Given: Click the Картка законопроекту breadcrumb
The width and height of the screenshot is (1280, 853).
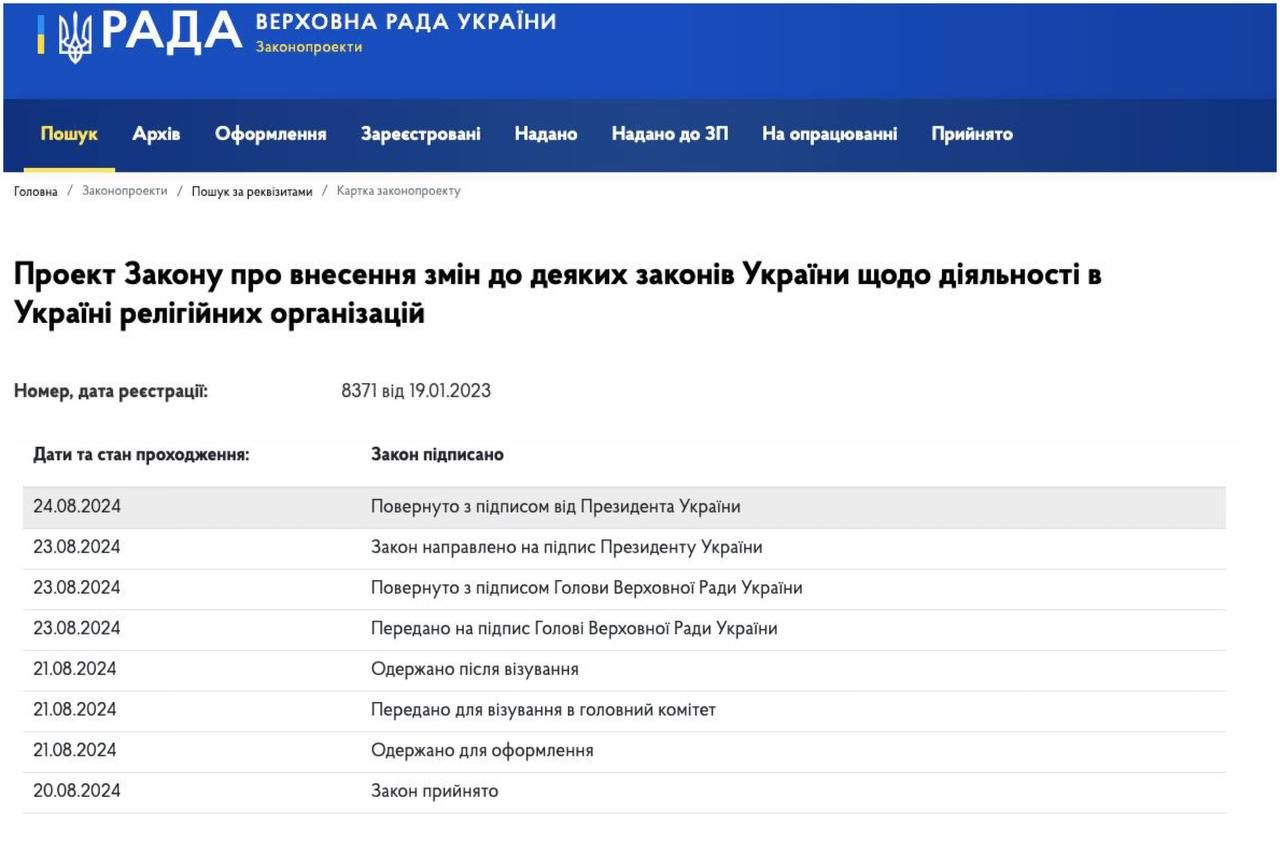Looking at the screenshot, I should pos(398,191).
